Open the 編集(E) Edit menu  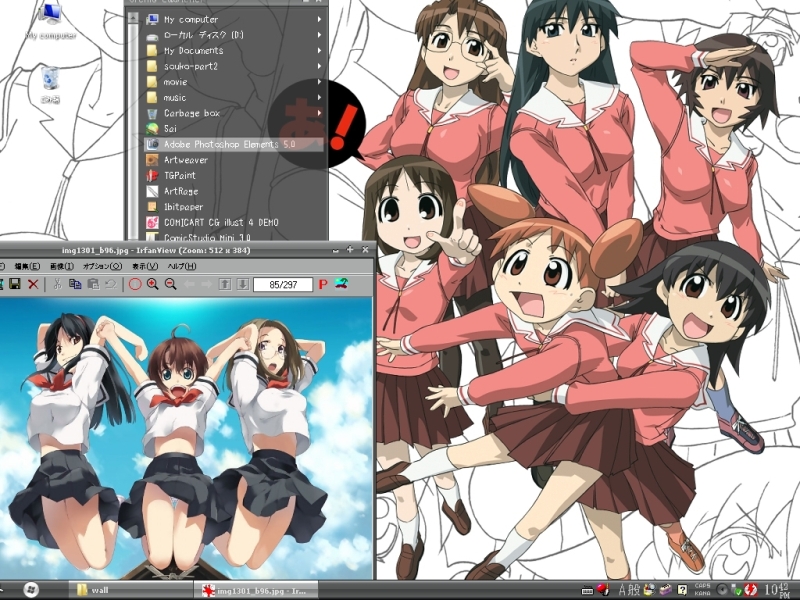[27, 266]
